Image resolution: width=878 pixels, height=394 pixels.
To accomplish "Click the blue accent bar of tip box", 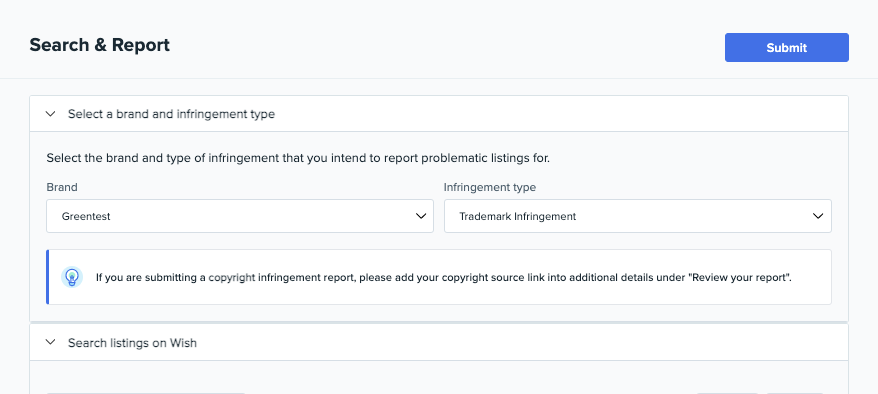I will tap(48, 277).
